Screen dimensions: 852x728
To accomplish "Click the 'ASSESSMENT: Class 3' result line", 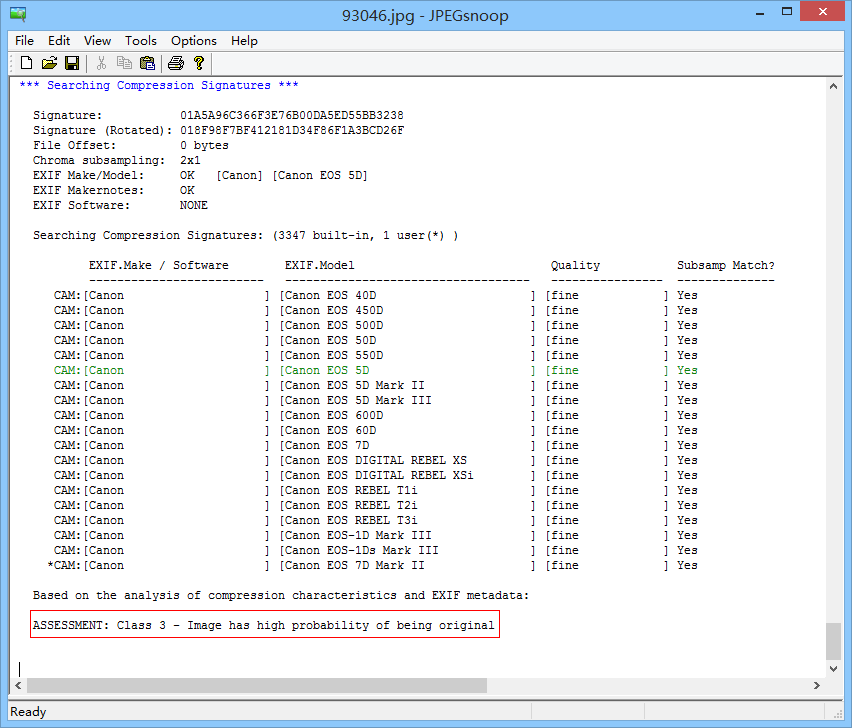I will click(x=264, y=625).
